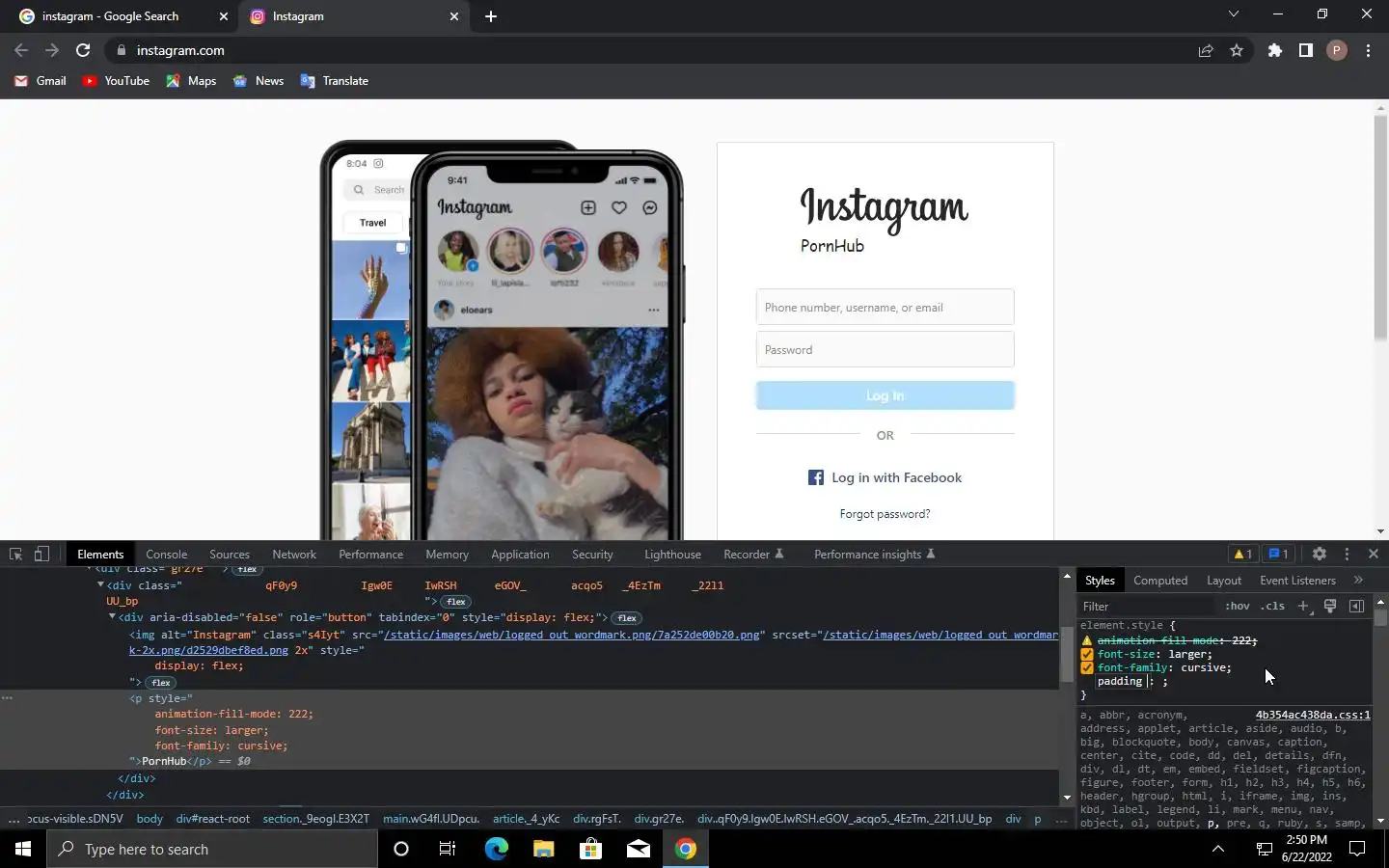Screen dimensions: 1389x868
Task: Click the PornHub text in the p element
Action: 164,761
